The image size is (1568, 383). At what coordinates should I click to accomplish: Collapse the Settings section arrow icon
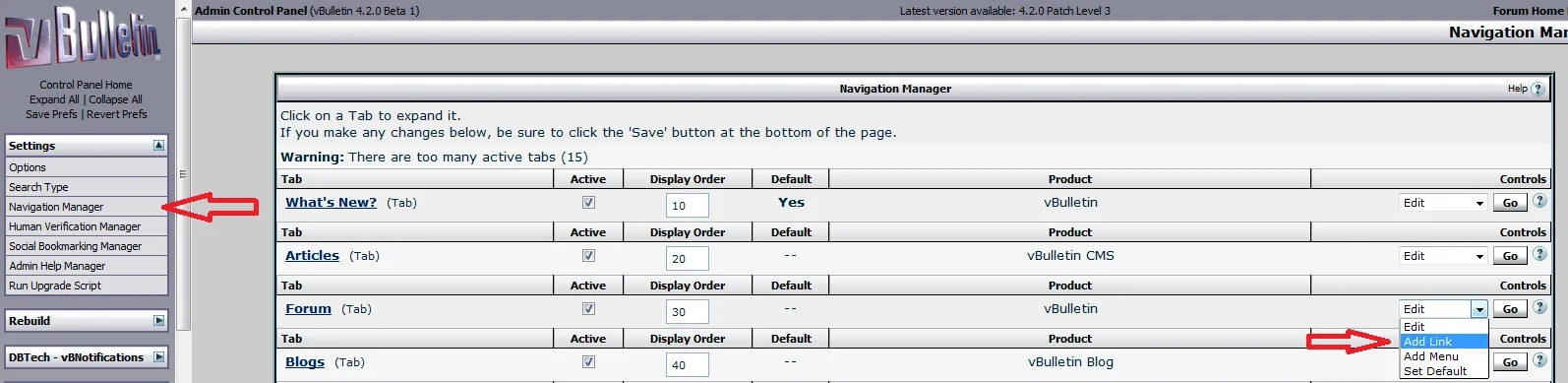coord(158,145)
